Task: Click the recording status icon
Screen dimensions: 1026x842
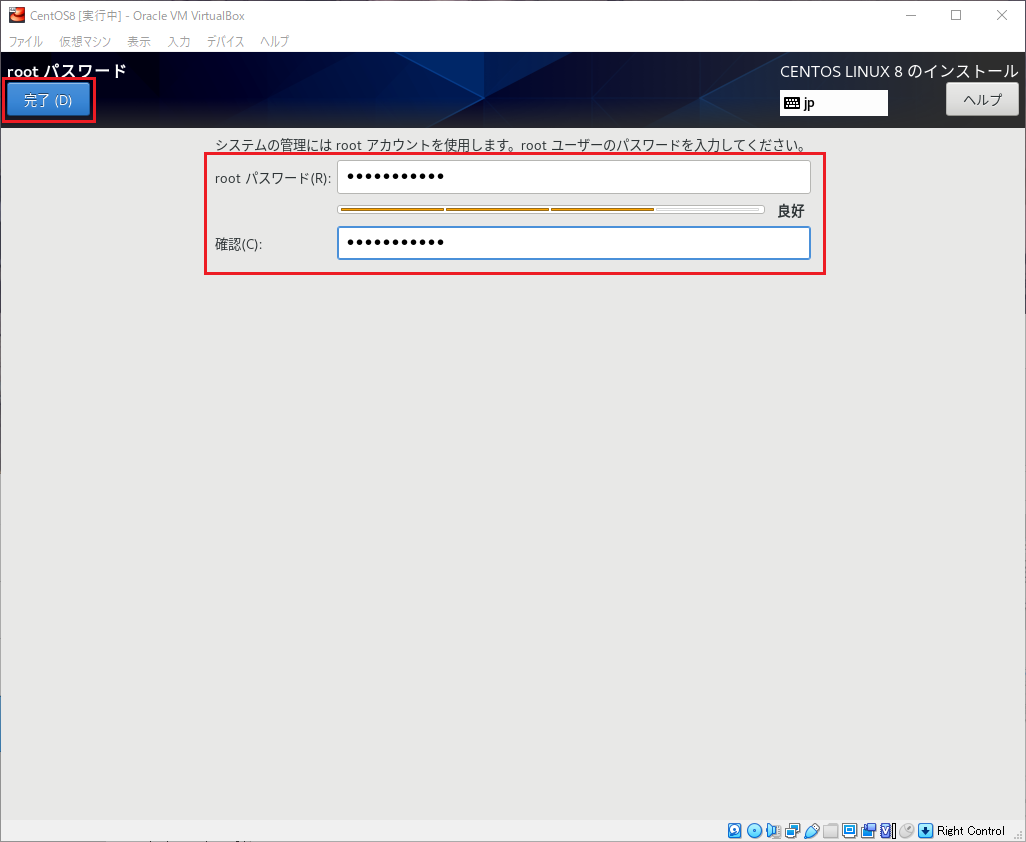Action: point(868,831)
